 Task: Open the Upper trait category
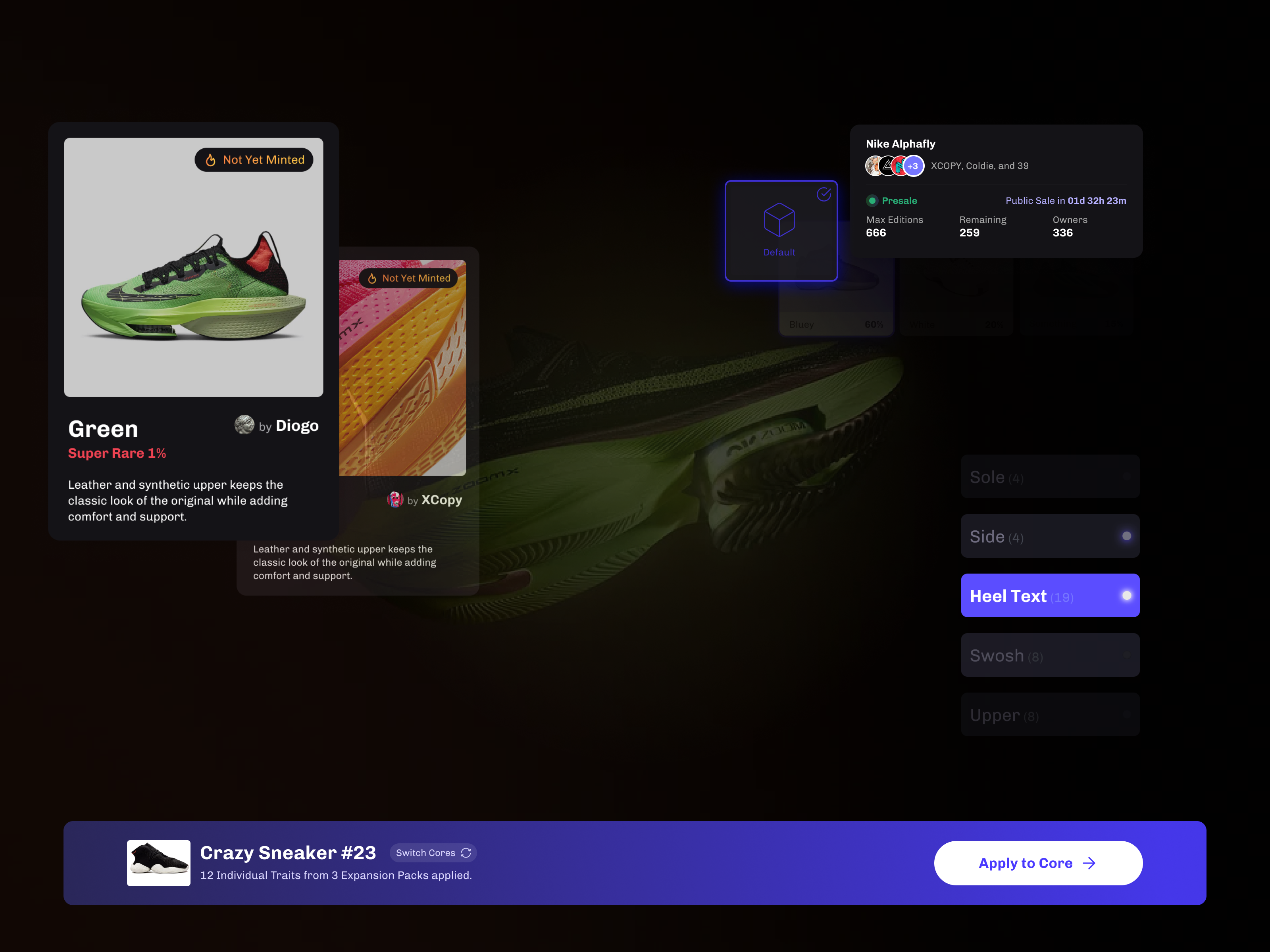click(x=1049, y=715)
